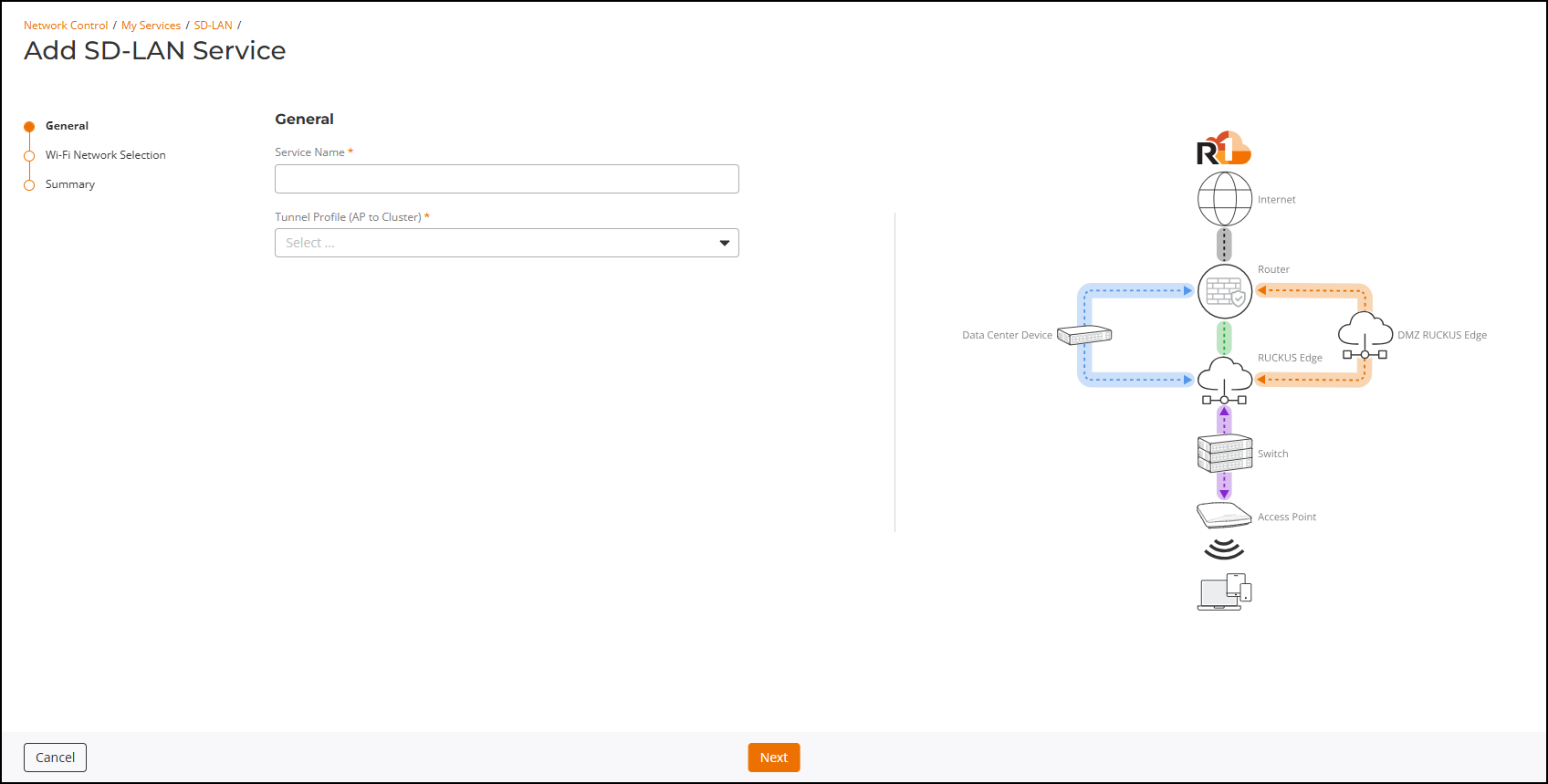Viewport: 1548px width, 784px height.
Task: Click the Router firewall icon
Action: [x=1224, y=292]
